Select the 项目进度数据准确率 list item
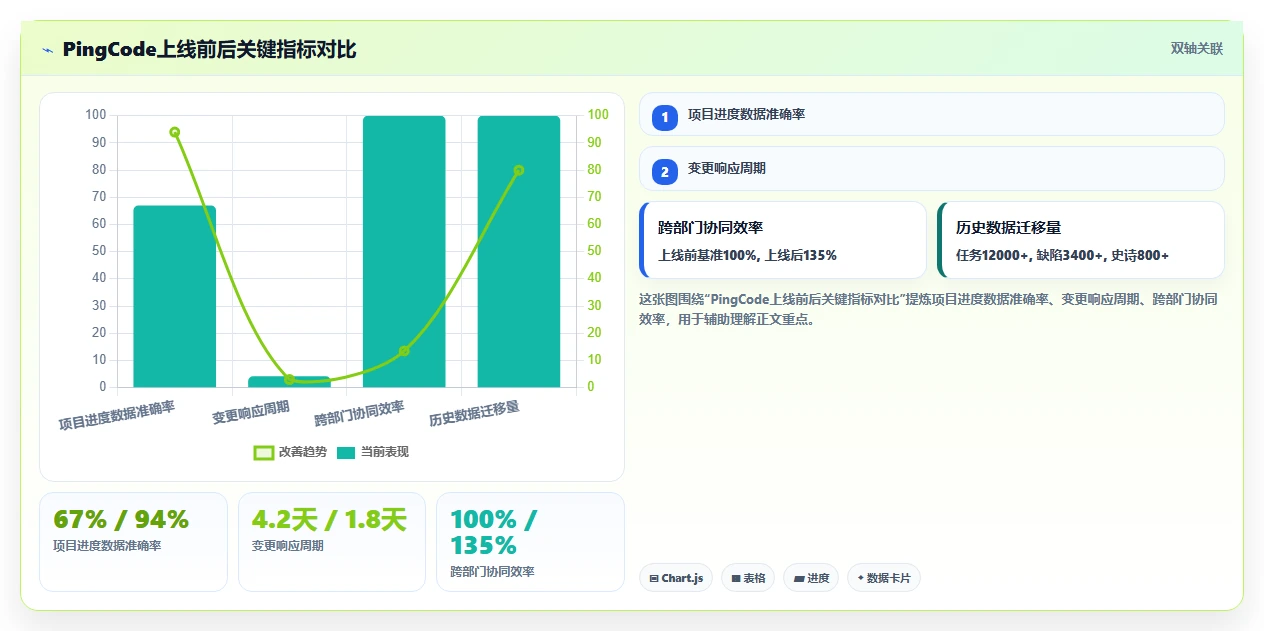Screen dimensions: 1264x631 click(931, 114)
